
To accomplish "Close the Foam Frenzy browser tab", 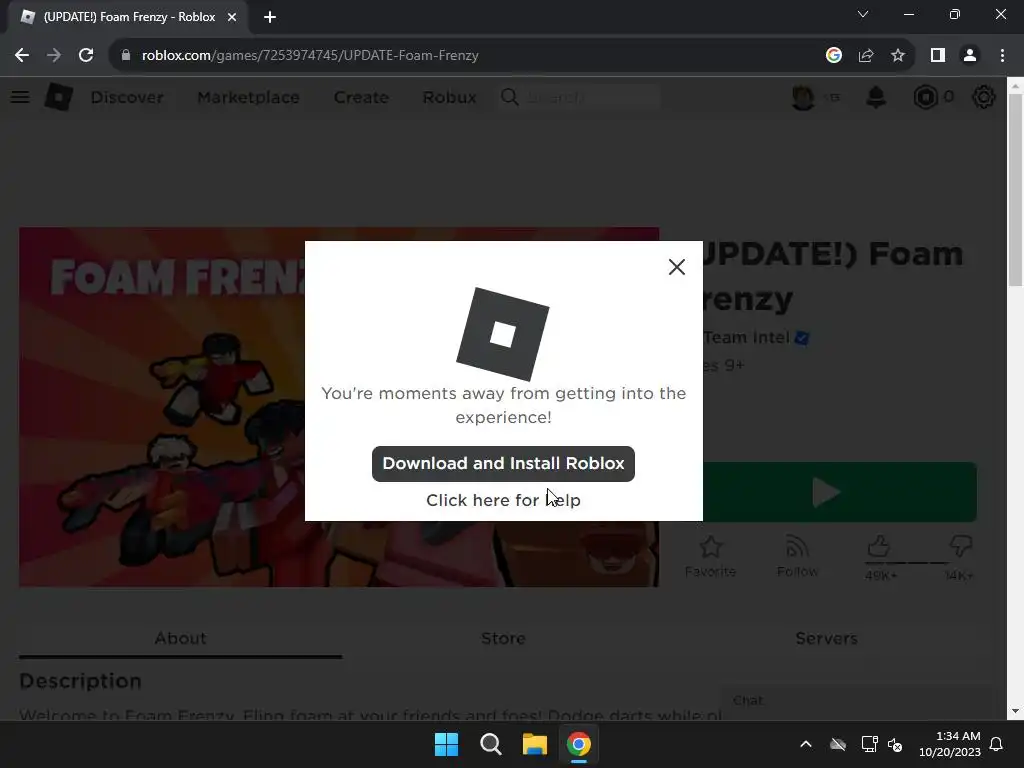I will (x=232, y=17).
